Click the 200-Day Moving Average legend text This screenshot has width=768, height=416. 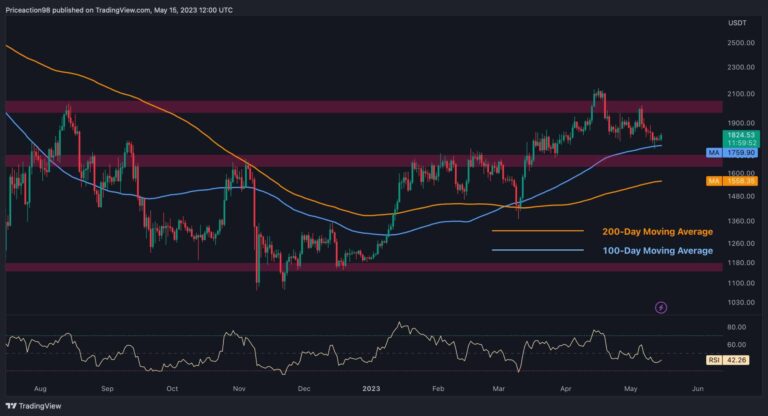657,231
